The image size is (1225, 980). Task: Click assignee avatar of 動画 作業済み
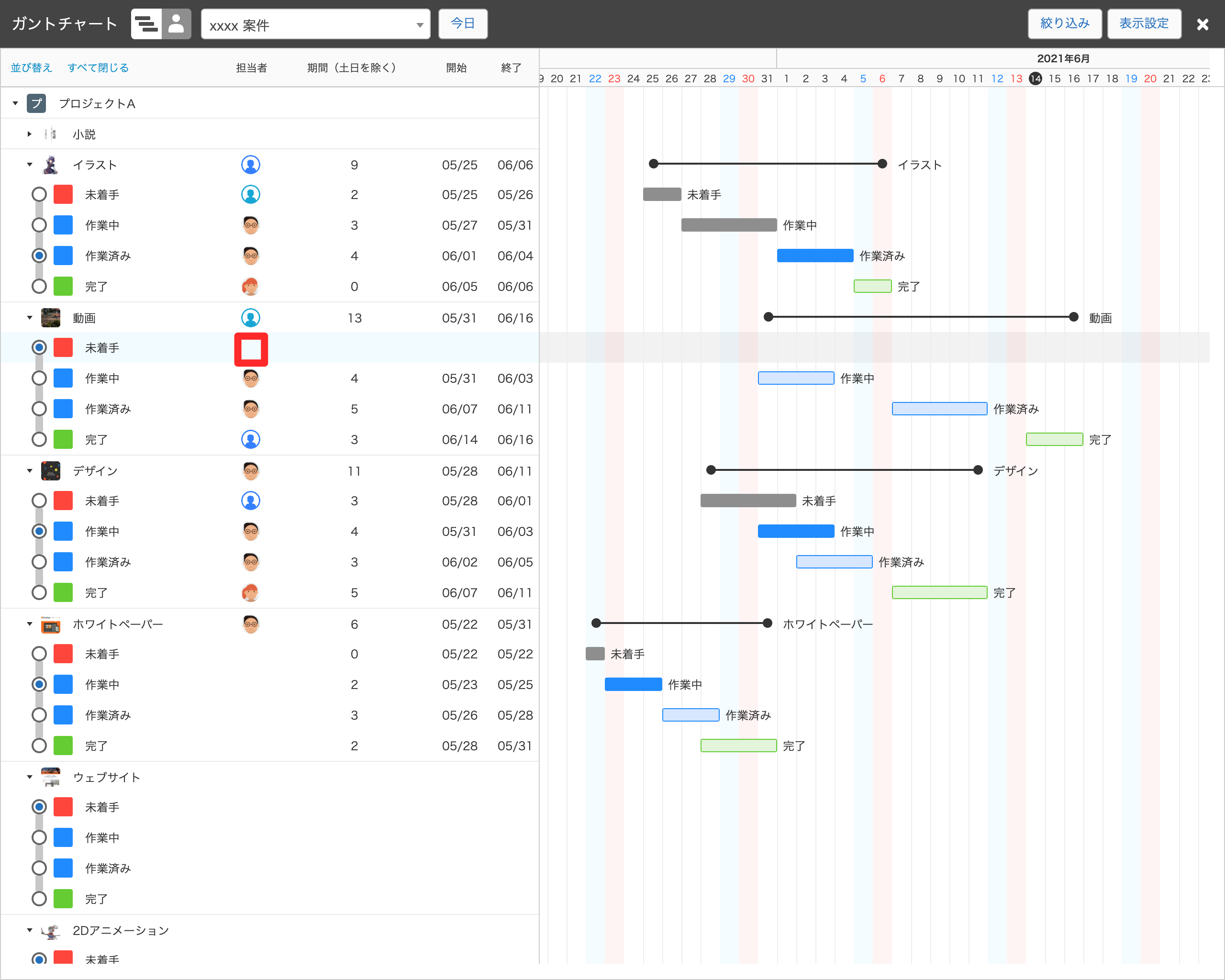pyautogui.click(x=251, y=409)
